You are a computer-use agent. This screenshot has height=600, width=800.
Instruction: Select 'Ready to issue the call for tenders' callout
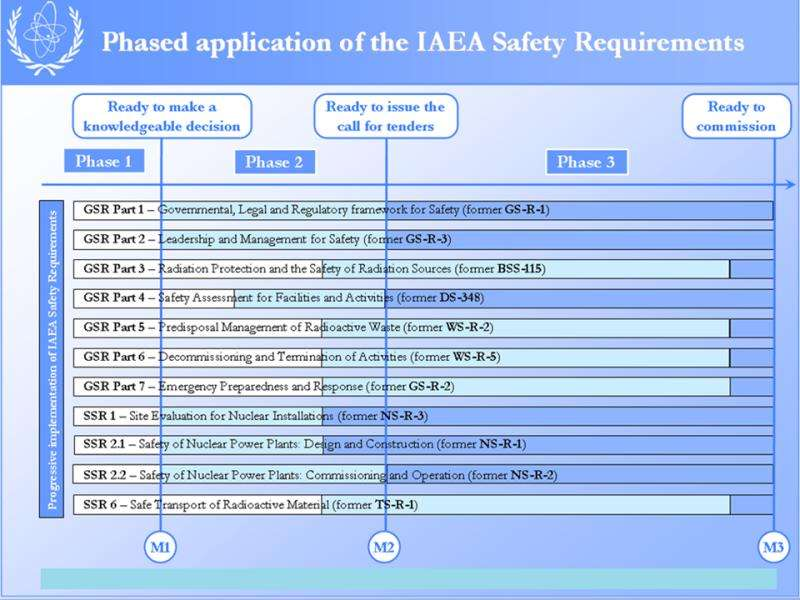(x=385, y=117)
